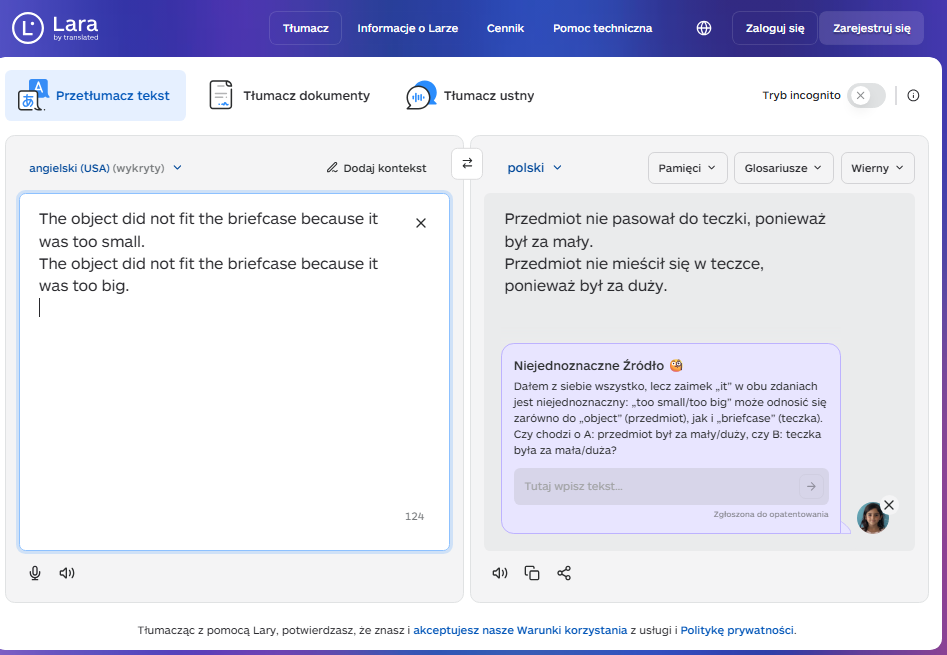Switch to the Tłumacz dokumenty tab
Screen dimensions: 947x655
(289, 96)
